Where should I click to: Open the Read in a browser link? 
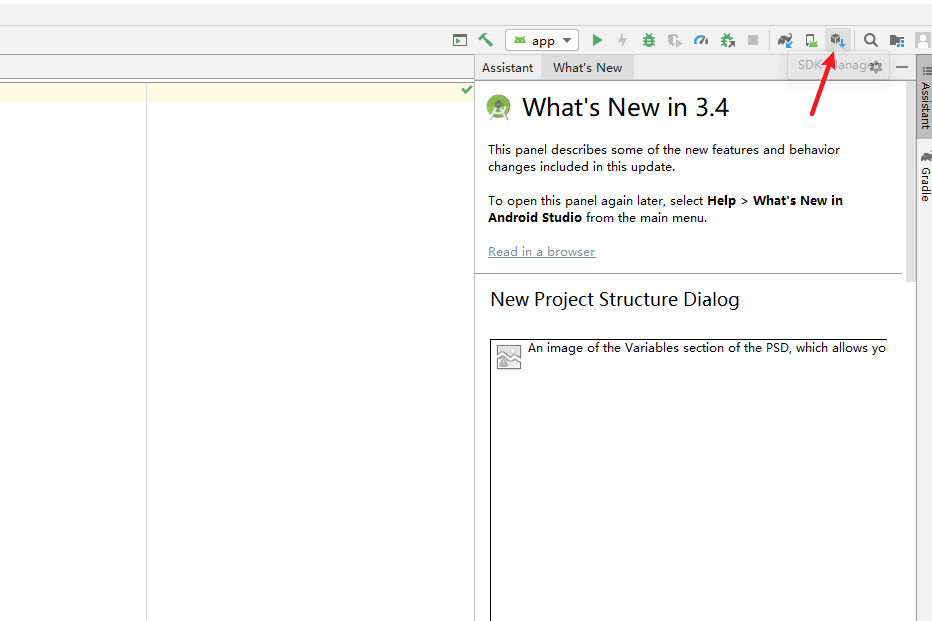point(541,252)
